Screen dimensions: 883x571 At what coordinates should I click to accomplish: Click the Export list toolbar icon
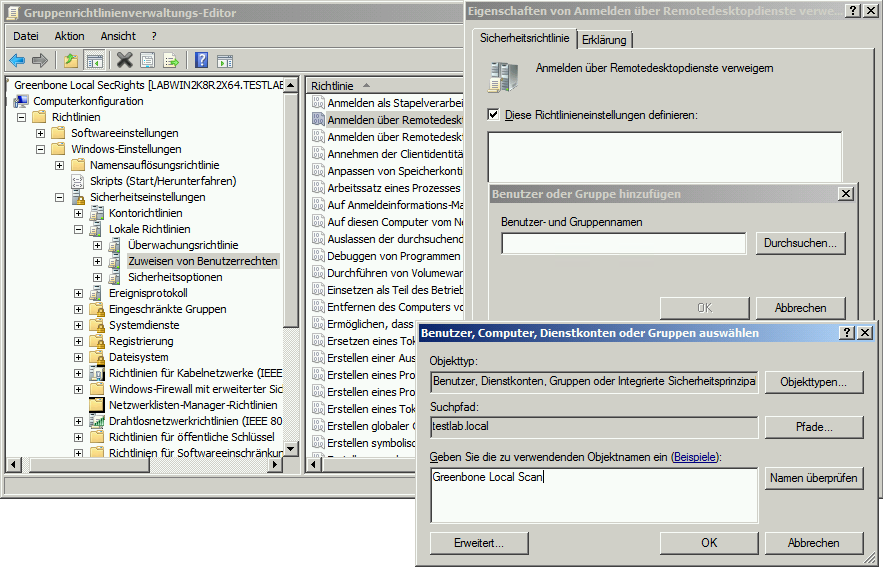click(x=171, y=61)
